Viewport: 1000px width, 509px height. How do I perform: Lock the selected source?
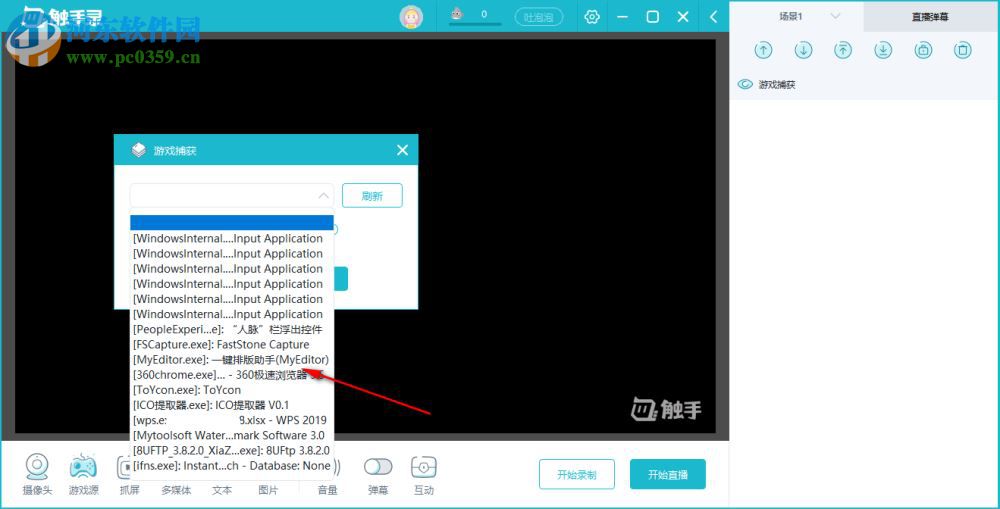pos(923,50)
